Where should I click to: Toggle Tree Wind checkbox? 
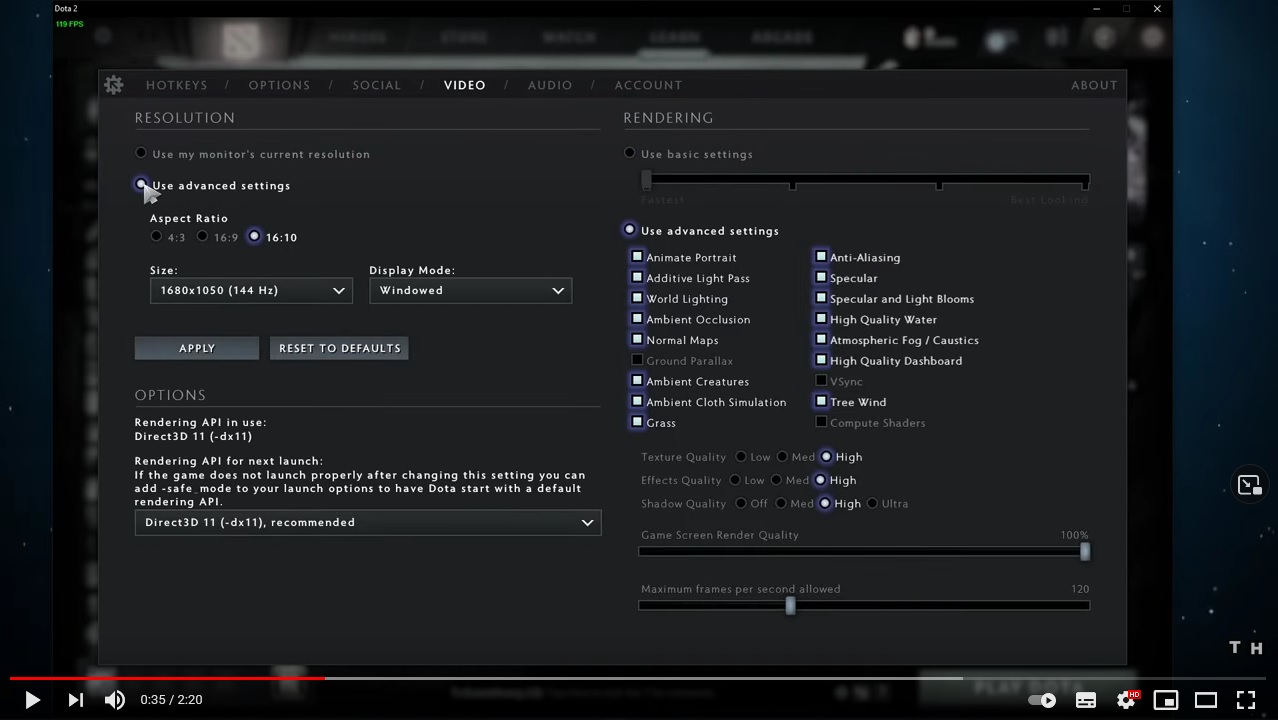point(821,402)
